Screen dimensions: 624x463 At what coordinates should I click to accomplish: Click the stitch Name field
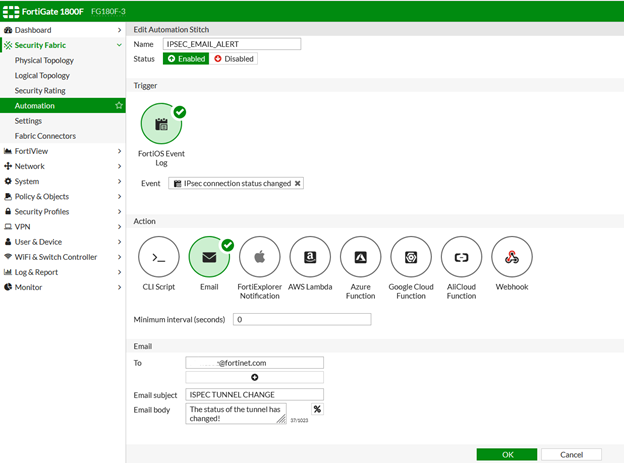[x=232, y=44]
